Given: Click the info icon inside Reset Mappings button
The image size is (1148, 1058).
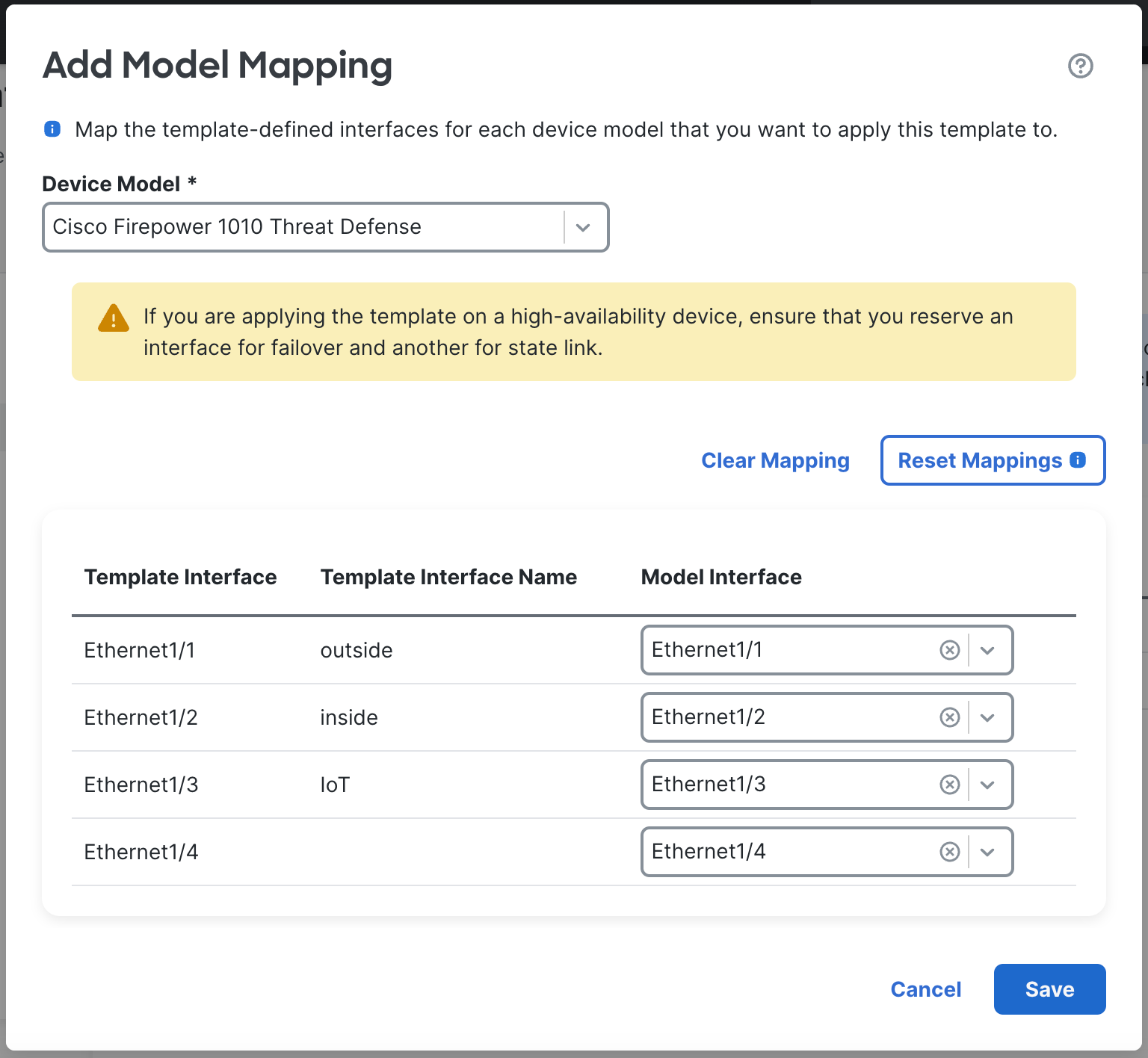Looking at the screenshot, I should tap(1077, 460).
